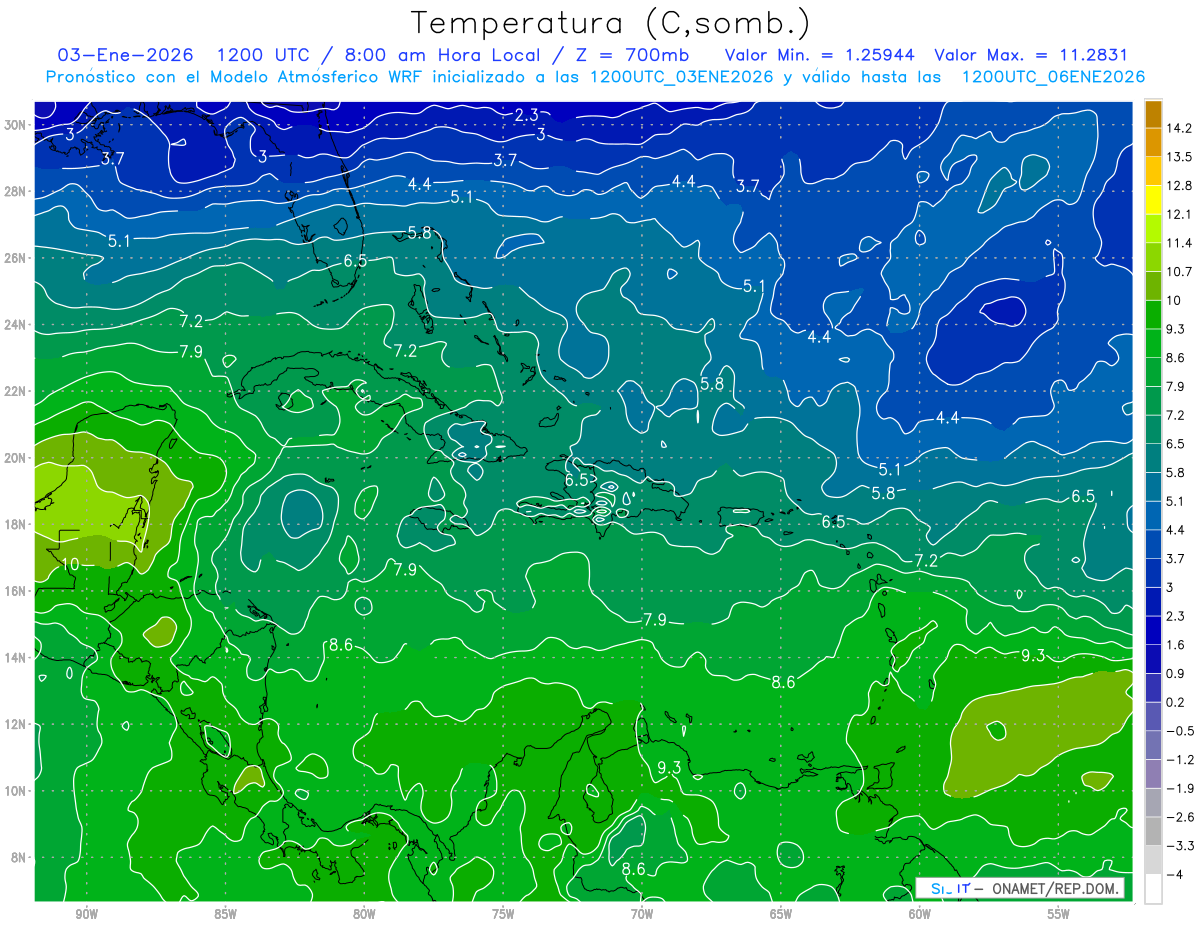This screenshot has height=927, width=1200.
Task: Click the "-4" color scale label
Action: click(x=1175, y=874)
